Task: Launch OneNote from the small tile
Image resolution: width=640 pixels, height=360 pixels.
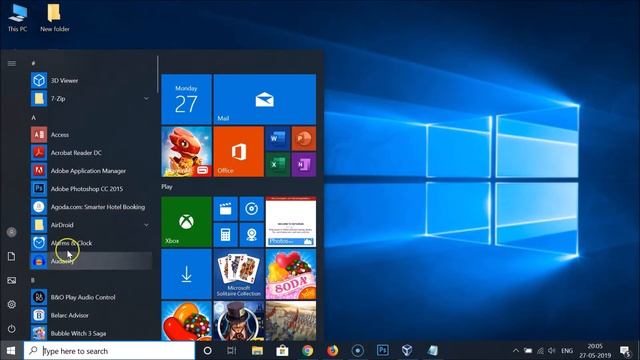Action: coord(304,164)
